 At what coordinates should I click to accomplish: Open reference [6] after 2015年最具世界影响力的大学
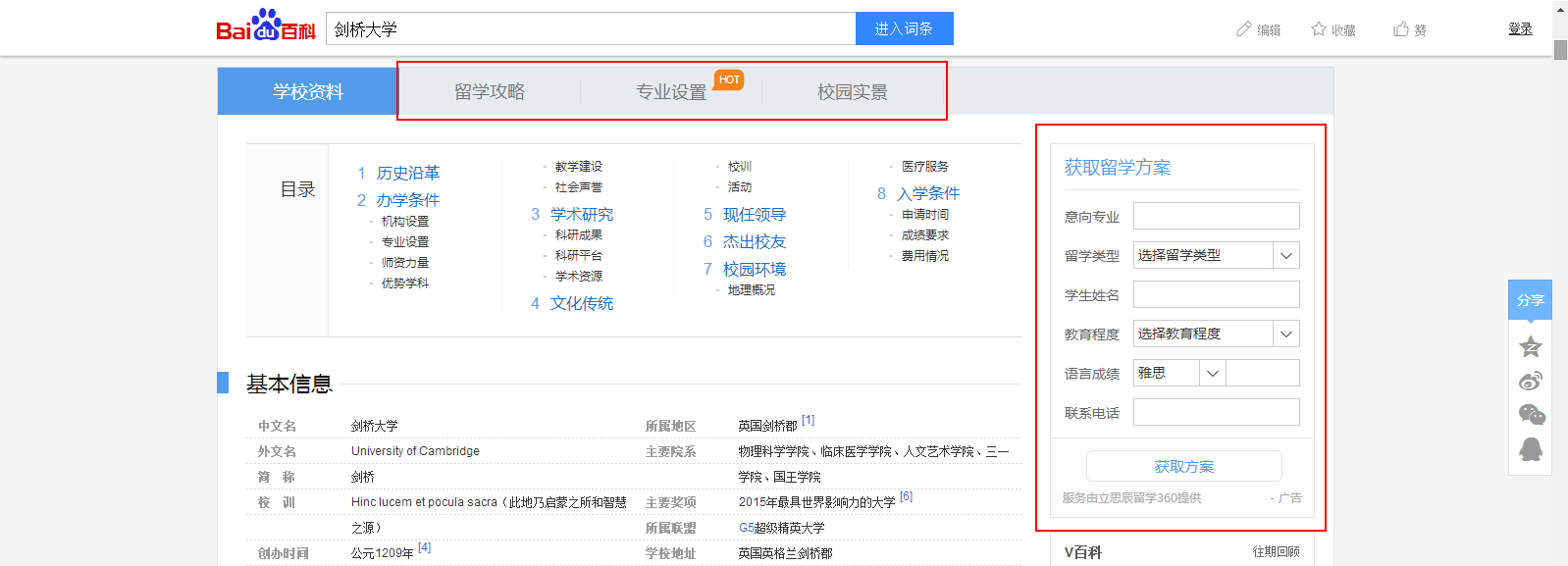907,496
